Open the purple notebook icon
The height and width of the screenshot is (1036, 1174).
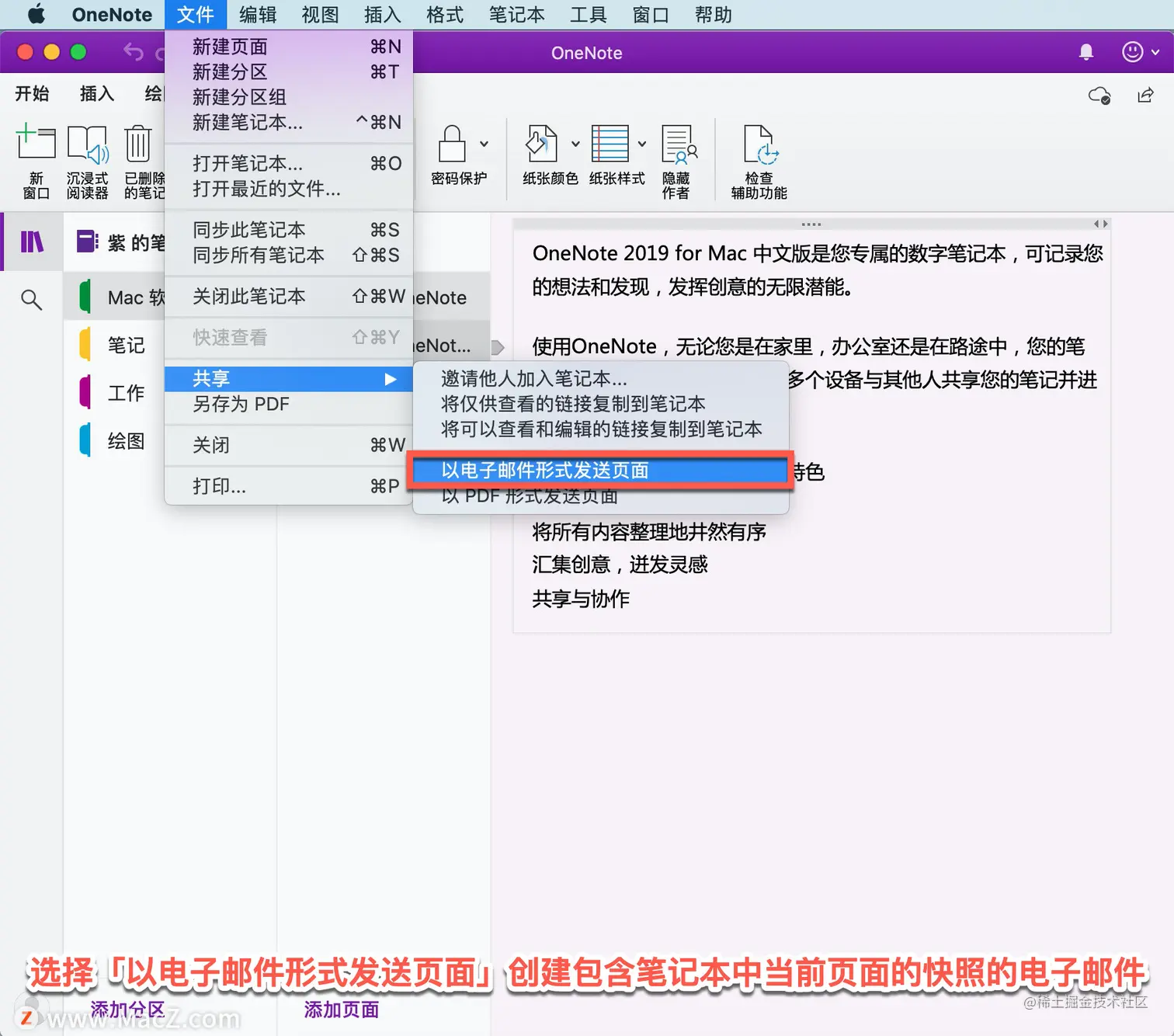tap(87, 242)
